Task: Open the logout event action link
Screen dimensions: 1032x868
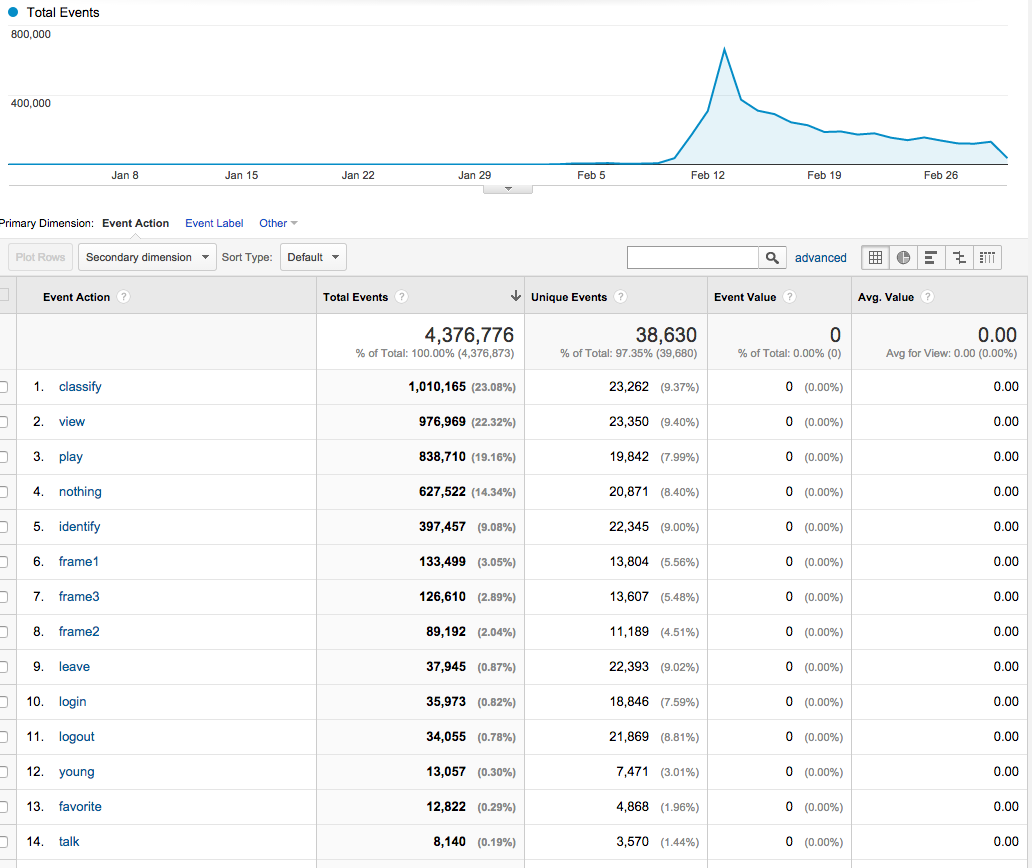Action: point(76,736)
